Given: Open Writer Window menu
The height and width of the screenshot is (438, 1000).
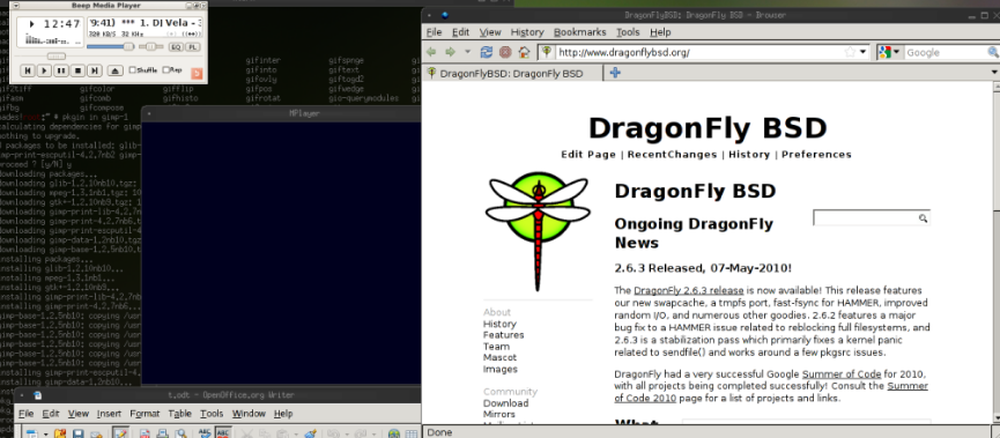Looking at the screenshot, I should tap(249, 414).
